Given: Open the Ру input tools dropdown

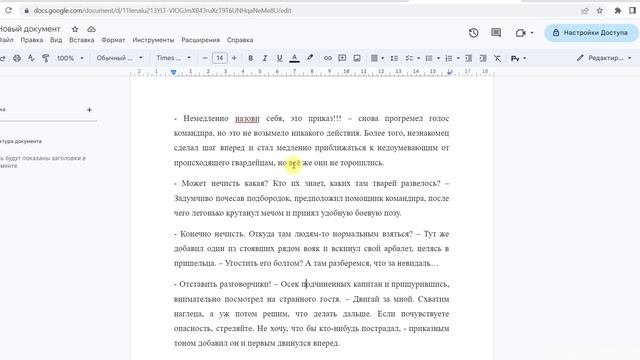Looking at the screenshot, I should coord(518,58).
